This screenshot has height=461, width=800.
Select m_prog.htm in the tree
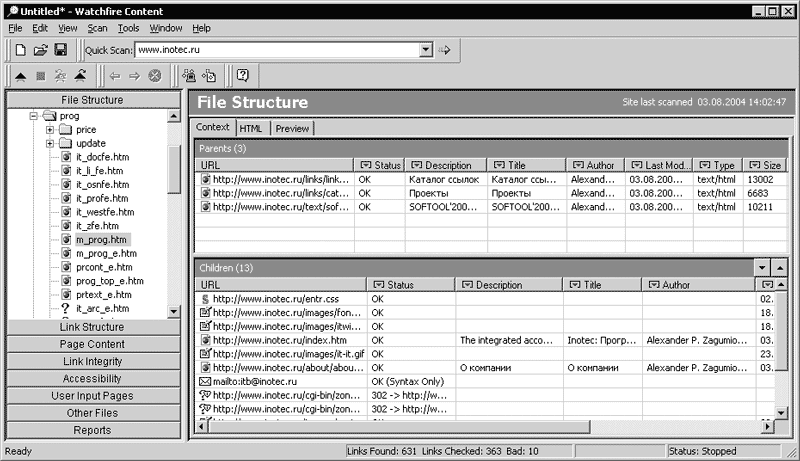tap(101, 239)
